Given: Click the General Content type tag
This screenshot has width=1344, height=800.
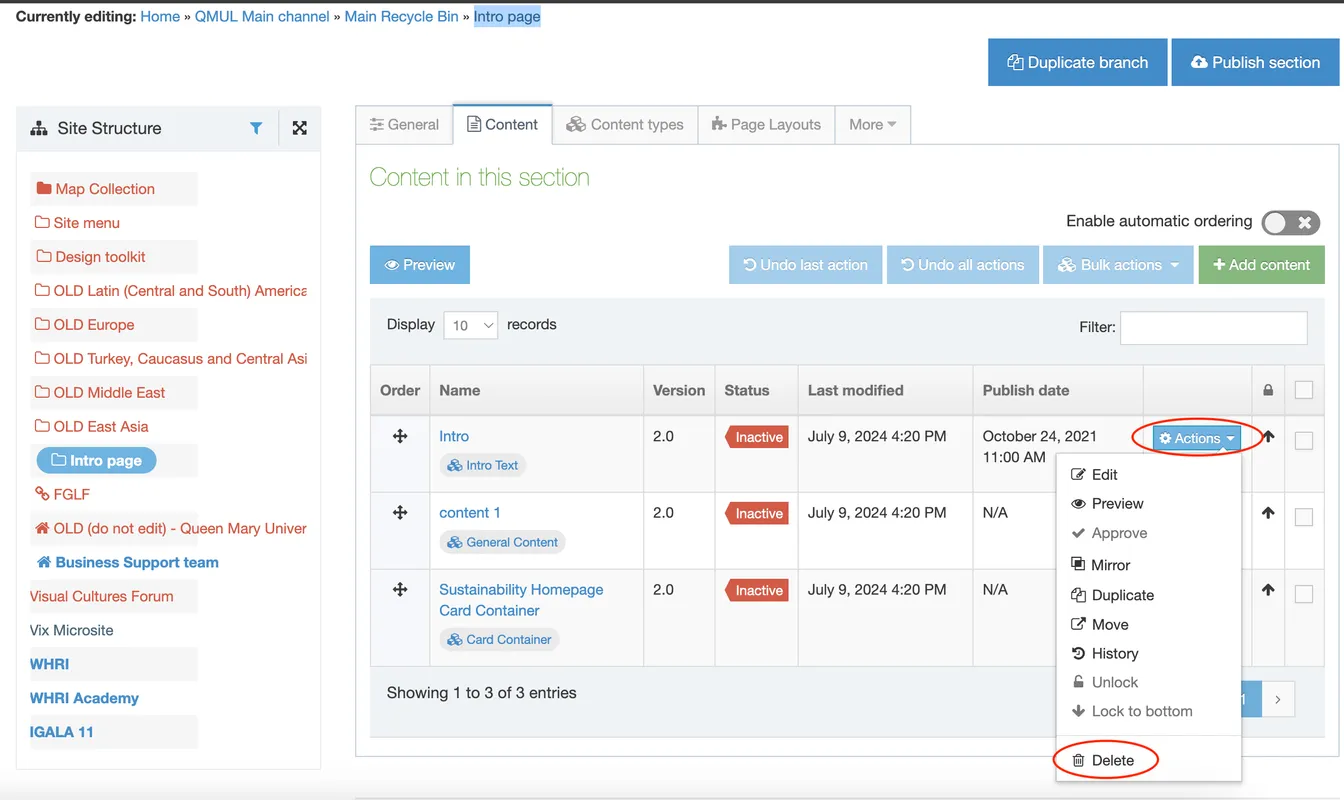Looking at the screenshot, I should tap(502, 542).
